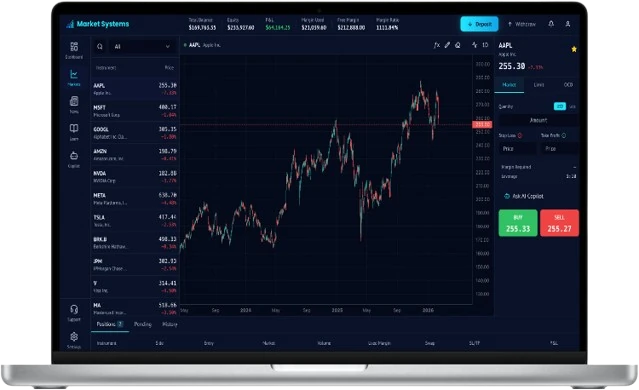The width and height of the screenshot is (639, 390).
Task: Click the red SELL 255.27 button
Action: pos(559,223)
